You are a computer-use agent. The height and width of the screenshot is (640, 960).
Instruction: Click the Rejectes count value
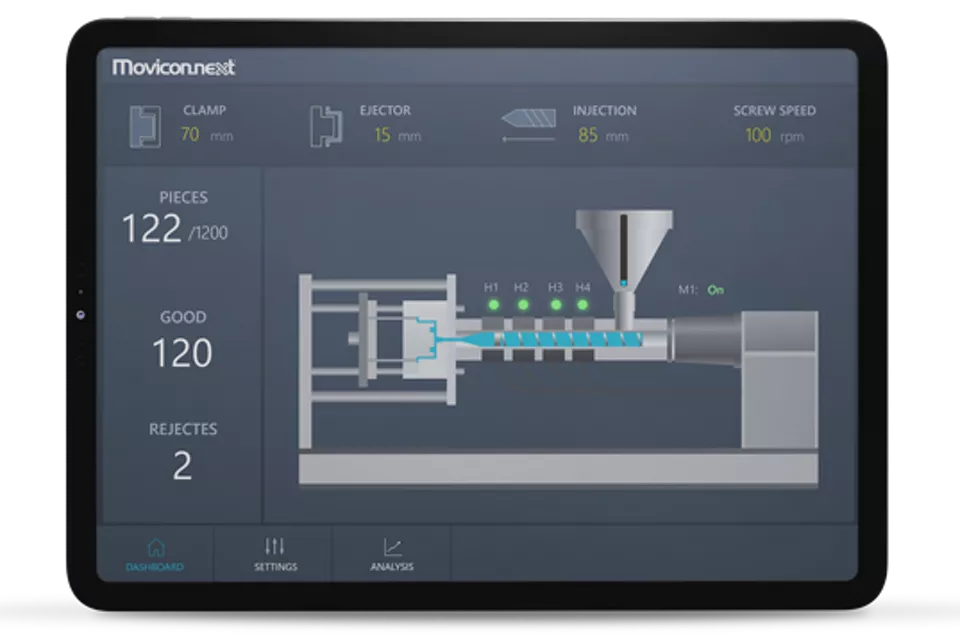point(181,466)
